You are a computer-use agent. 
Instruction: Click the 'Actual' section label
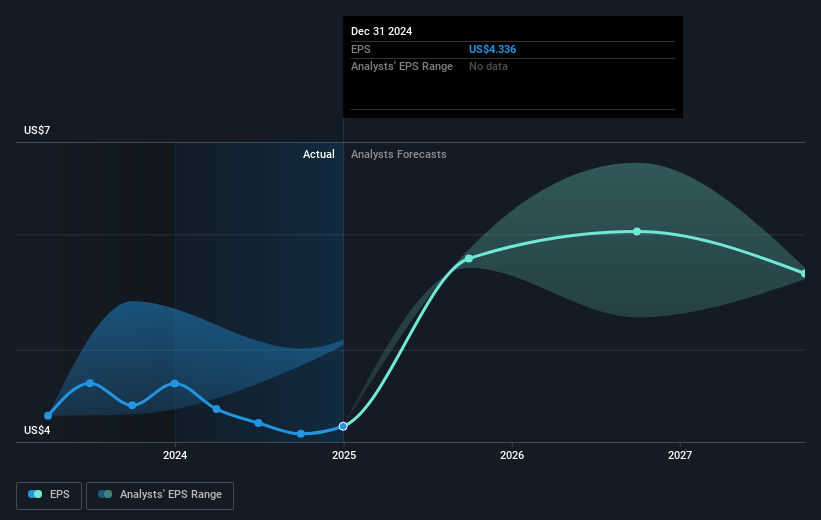click(318, 154)
